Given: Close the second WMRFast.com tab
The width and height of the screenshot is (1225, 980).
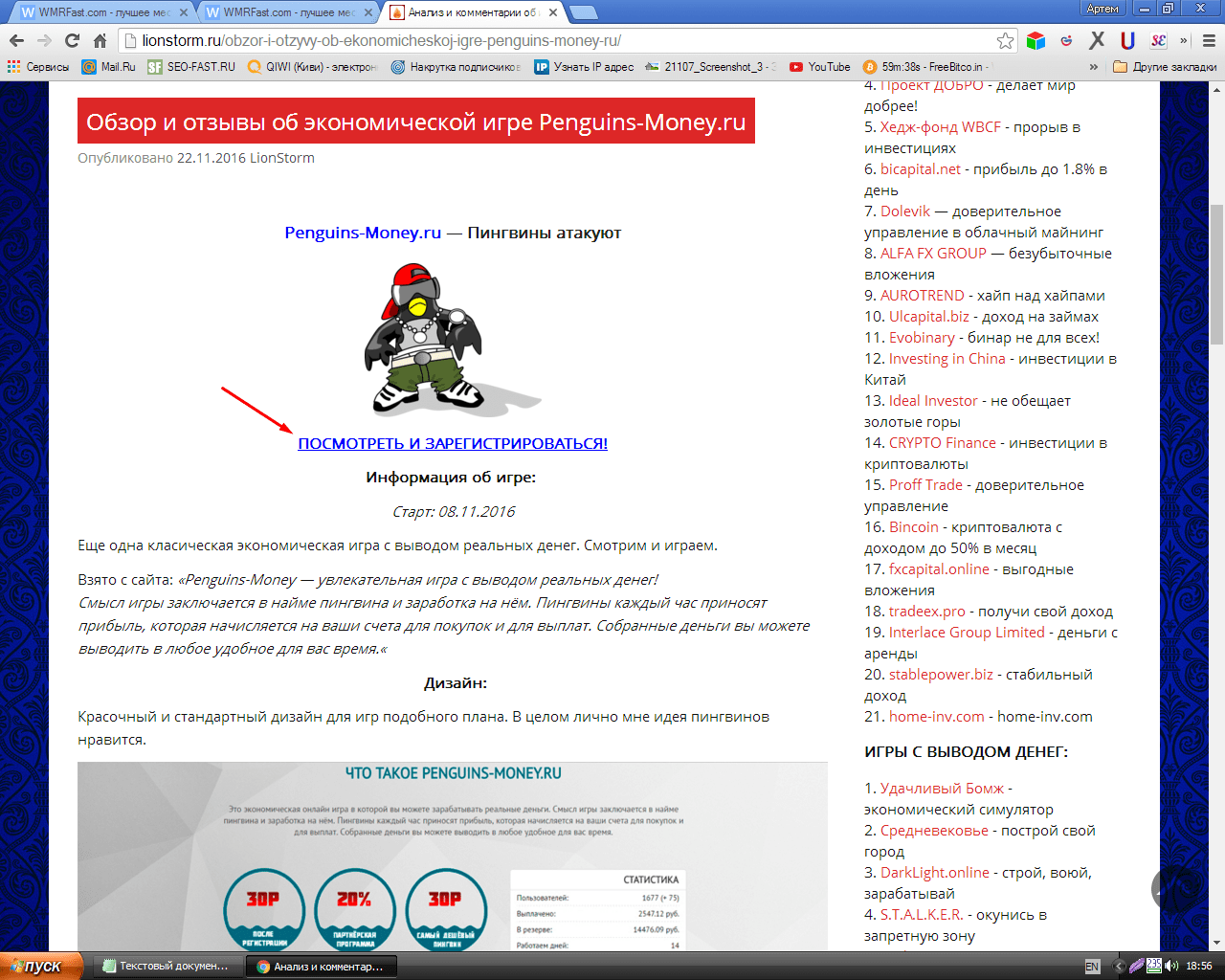Looking at the screenshot, I should [x=368, y=12].
